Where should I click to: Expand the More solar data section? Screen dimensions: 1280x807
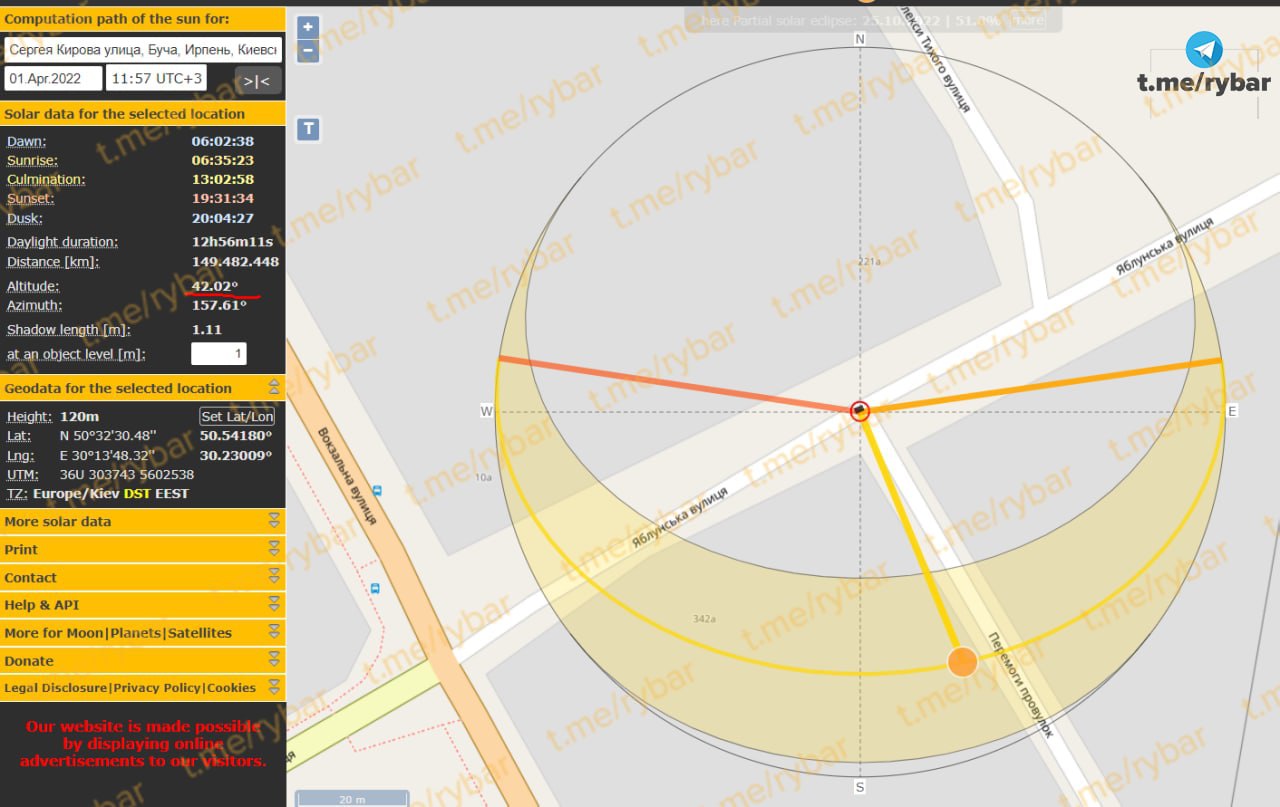(x=273, y=521)
